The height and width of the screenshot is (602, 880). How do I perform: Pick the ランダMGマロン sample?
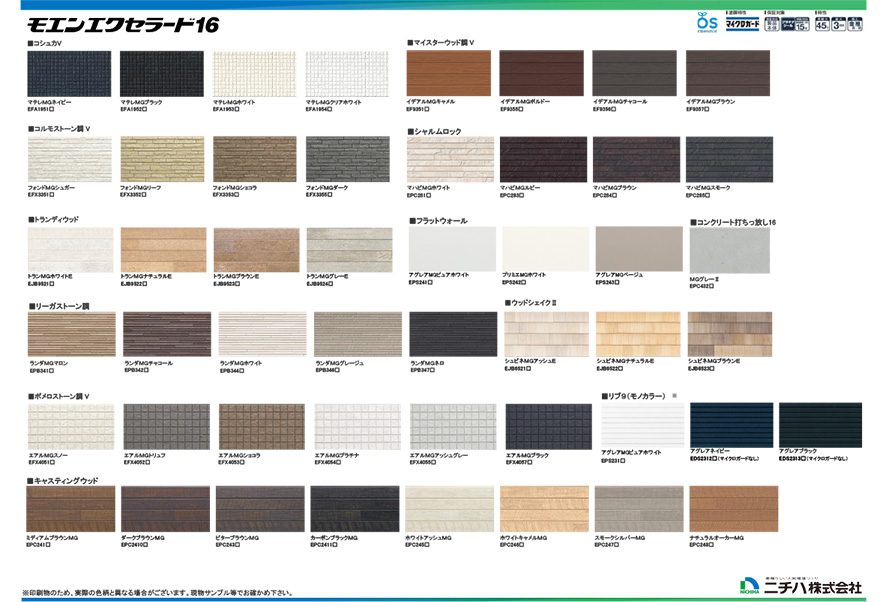(x=72, y=334)
